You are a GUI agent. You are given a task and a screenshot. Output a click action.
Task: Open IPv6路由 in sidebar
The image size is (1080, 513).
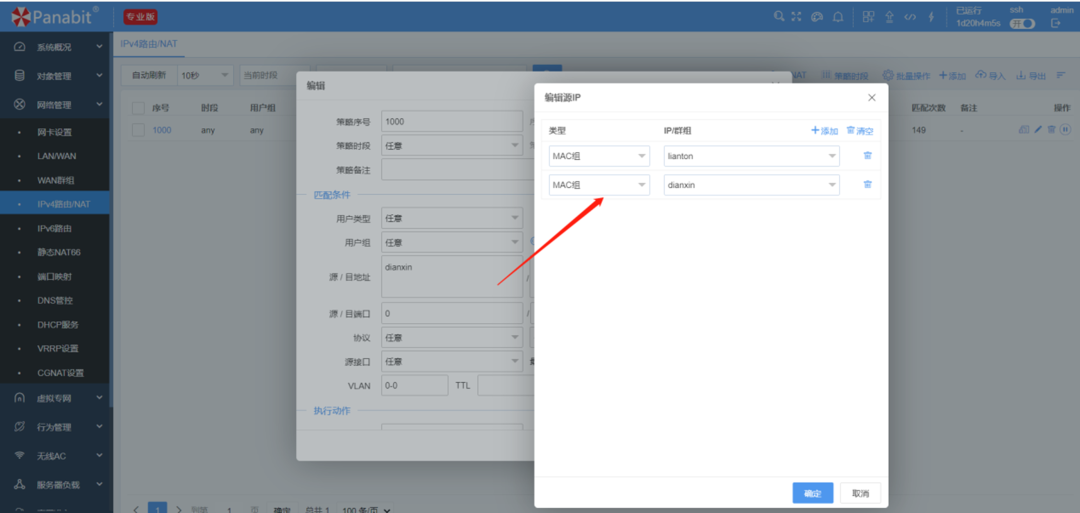click(55, 229)
